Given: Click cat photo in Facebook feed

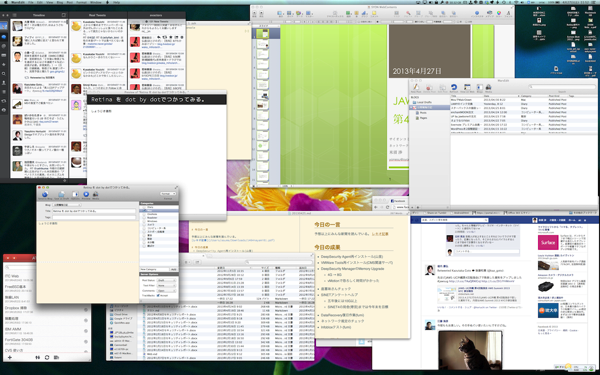Looking at the screenshot, I should pos(470,351).
